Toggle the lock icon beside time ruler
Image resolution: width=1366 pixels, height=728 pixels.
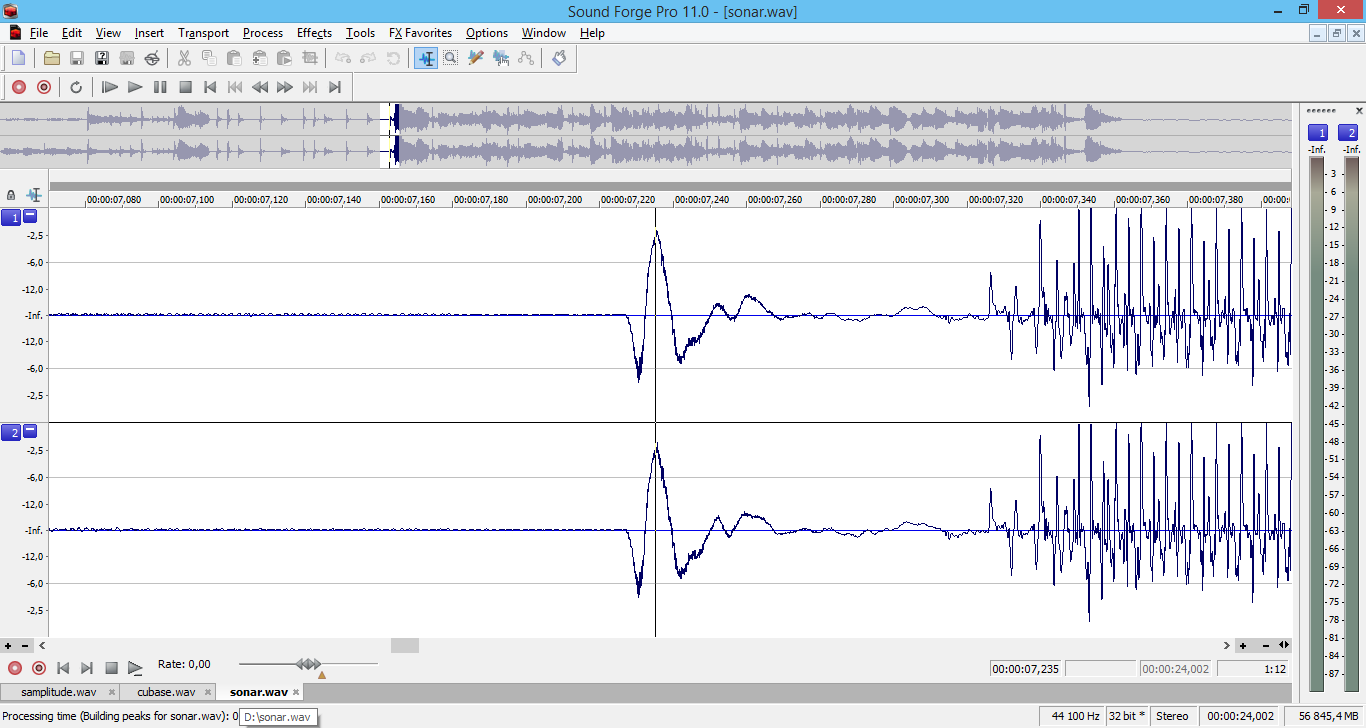[x=11, y=195]
